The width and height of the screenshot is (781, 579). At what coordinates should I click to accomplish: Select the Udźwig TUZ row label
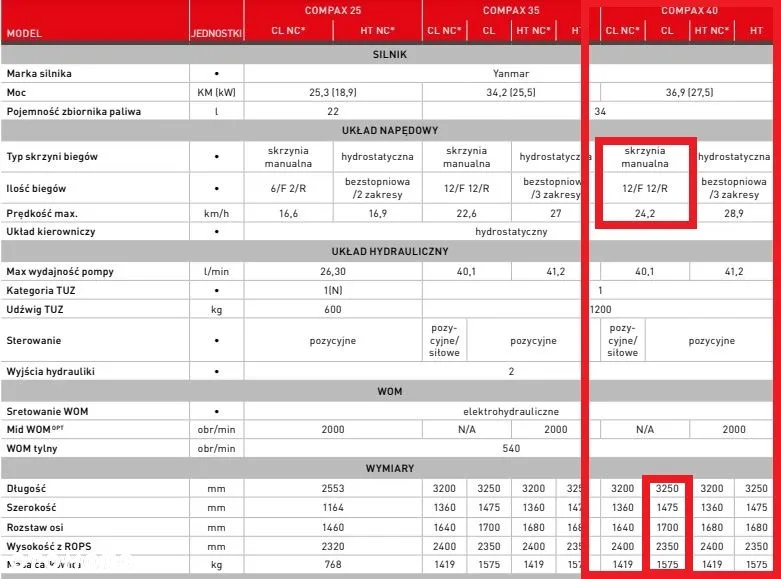35,309
